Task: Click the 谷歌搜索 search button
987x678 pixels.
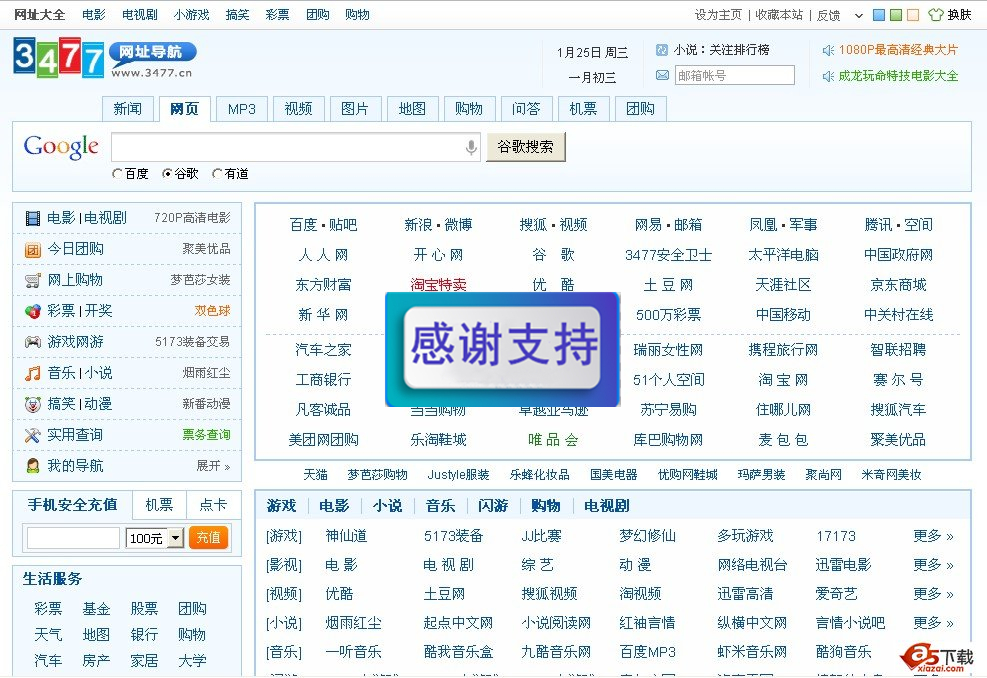Action: point(526,147)
